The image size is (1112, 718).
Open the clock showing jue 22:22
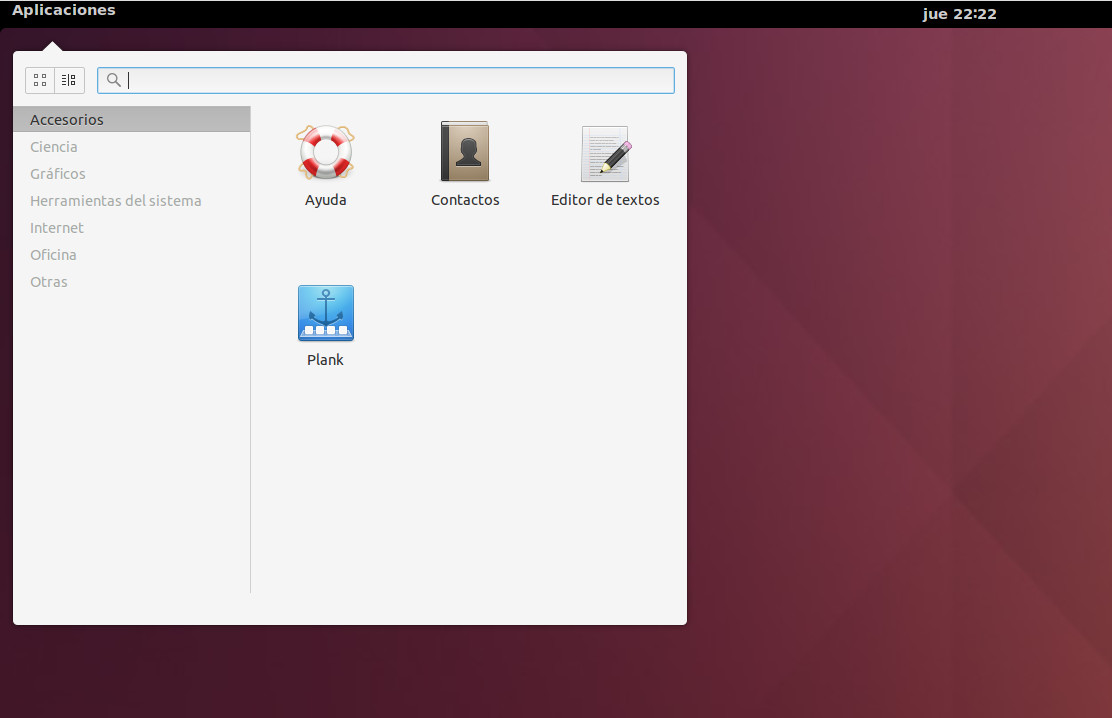tap(959, 13)
